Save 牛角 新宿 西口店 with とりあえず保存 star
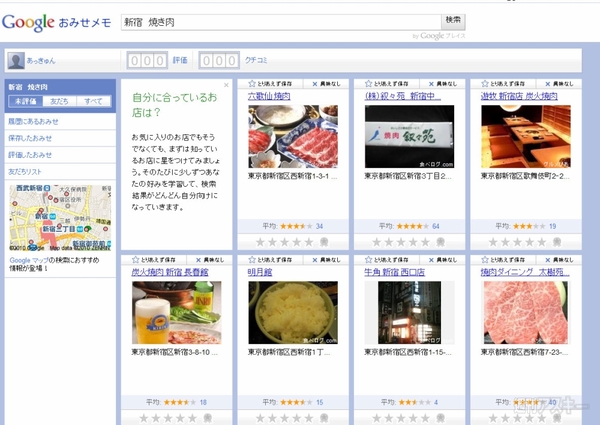Screen dimensions: 600x425 (x=386, y=260)
